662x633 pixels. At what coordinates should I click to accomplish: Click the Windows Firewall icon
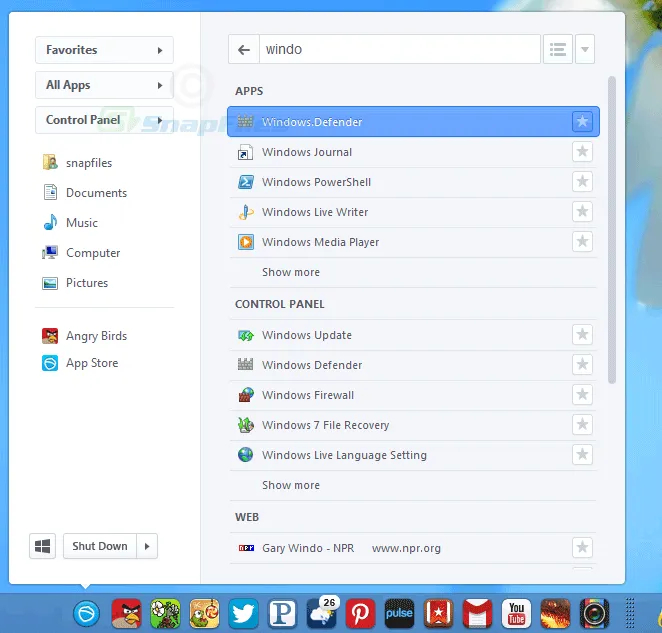(246, 395)
